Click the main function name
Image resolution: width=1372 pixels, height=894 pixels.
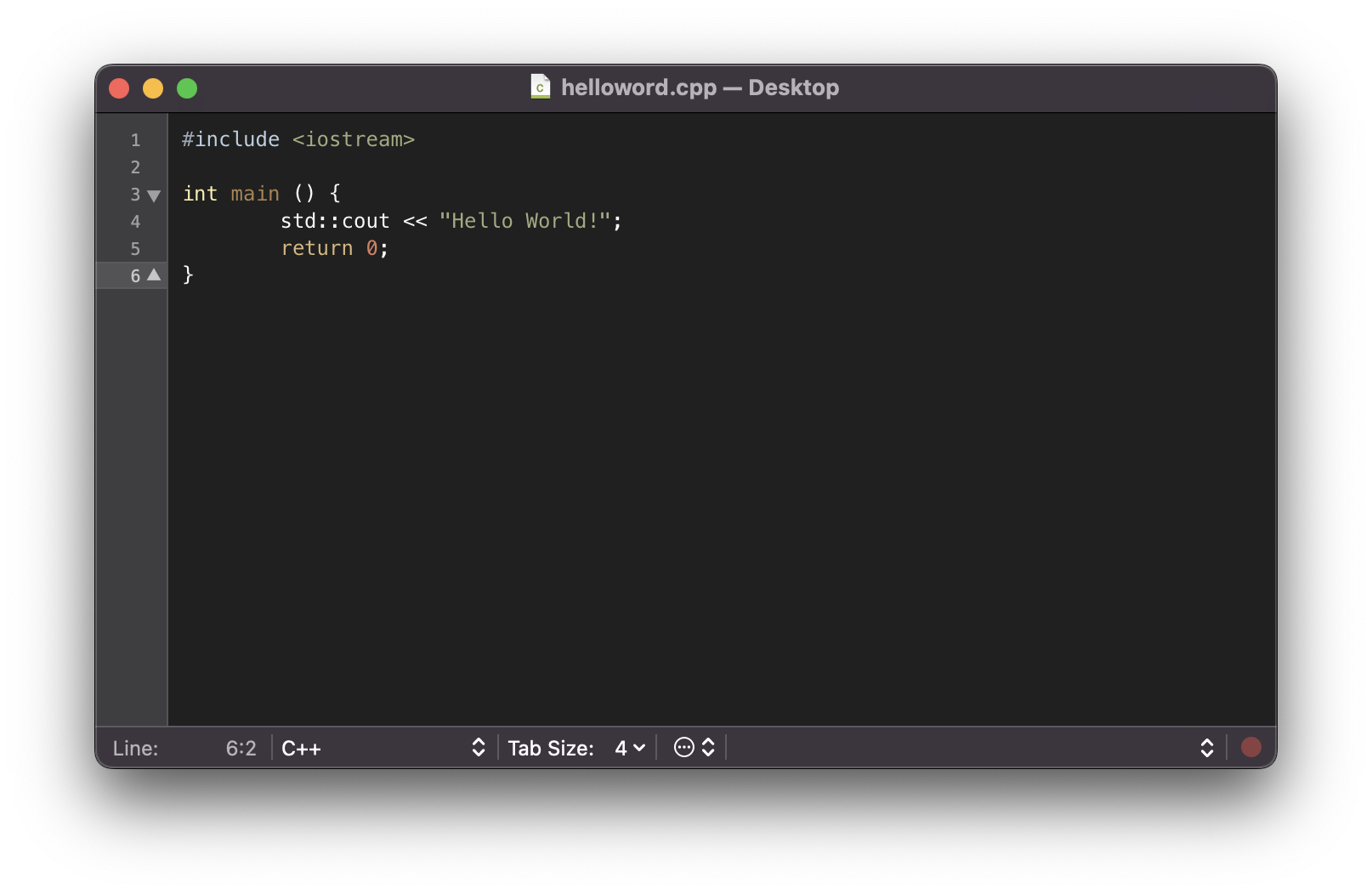tap(255, 194)
